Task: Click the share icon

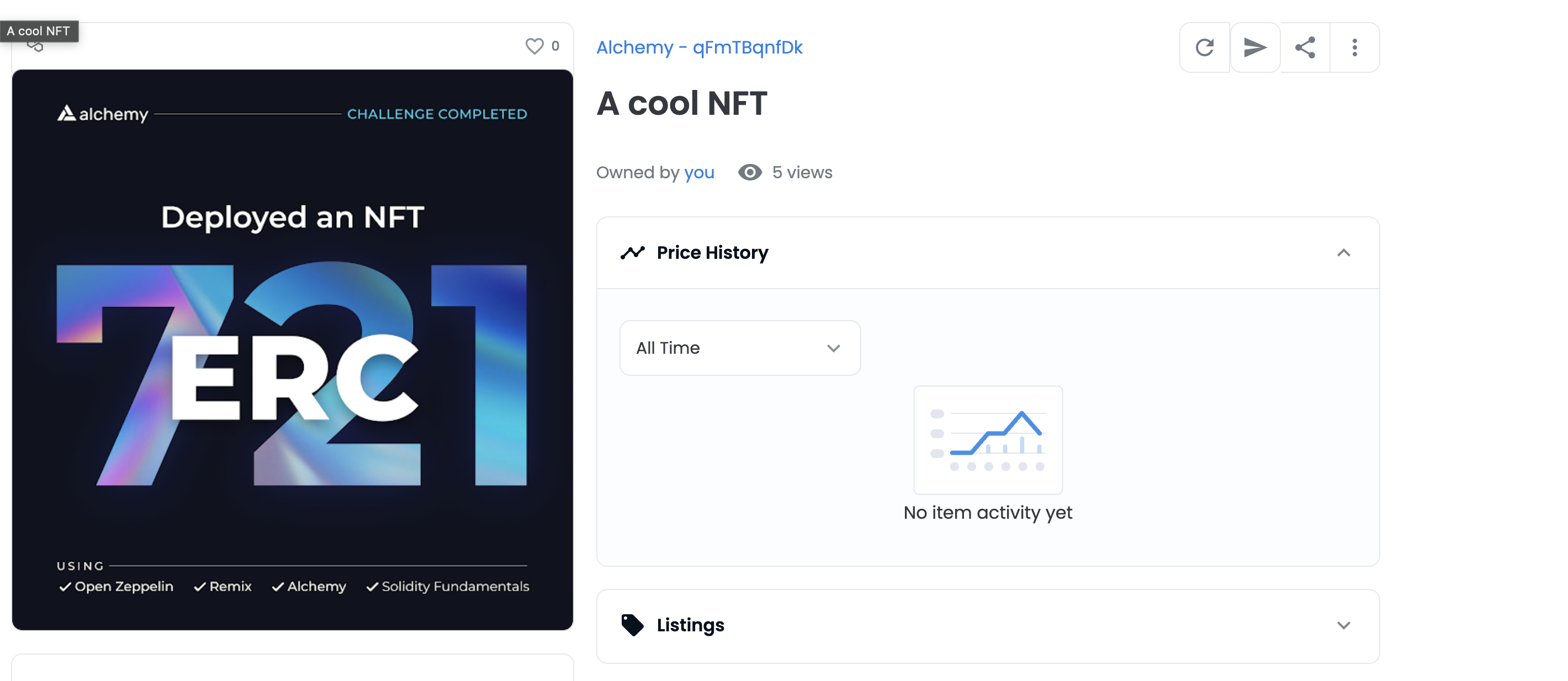Action: click(1305, 47)
